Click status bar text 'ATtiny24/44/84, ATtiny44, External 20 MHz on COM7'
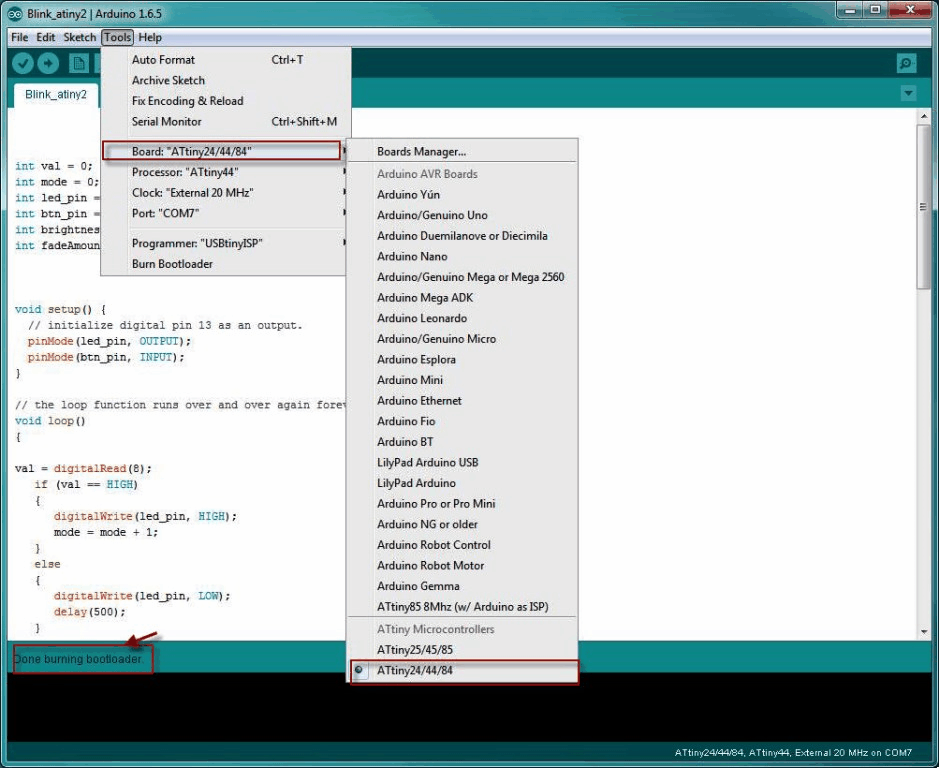This screenshot has width=939, height=768. 793,752
